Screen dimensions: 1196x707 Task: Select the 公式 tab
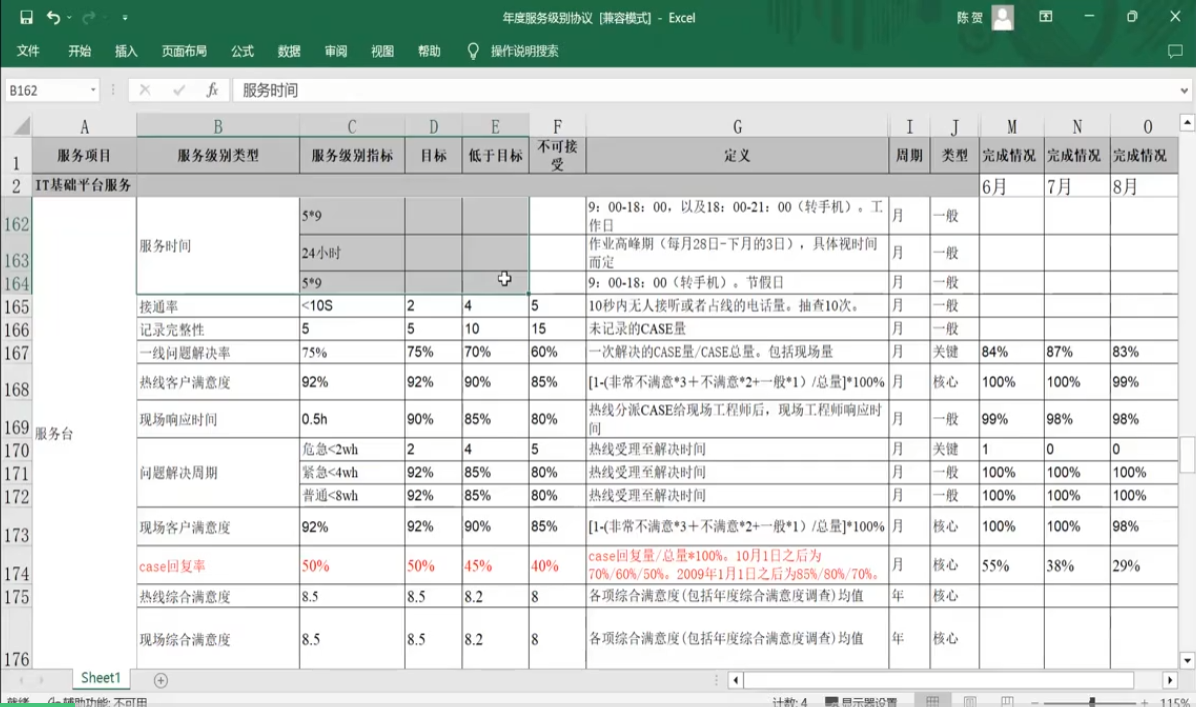click(242, 51)
